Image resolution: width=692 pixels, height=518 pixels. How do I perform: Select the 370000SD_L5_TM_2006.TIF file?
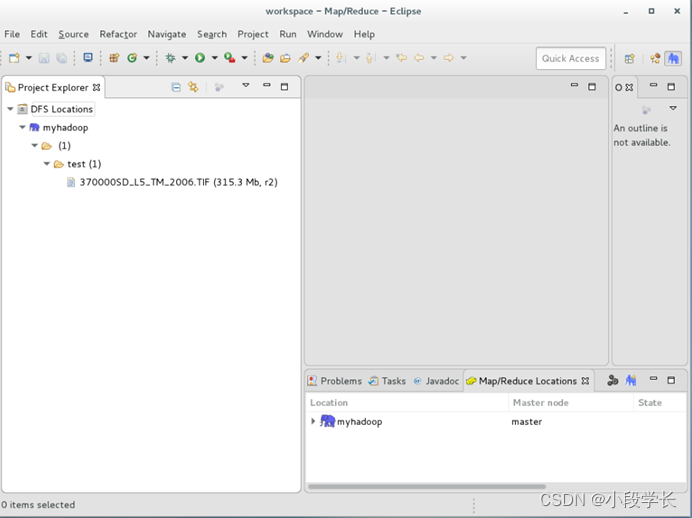178,182
